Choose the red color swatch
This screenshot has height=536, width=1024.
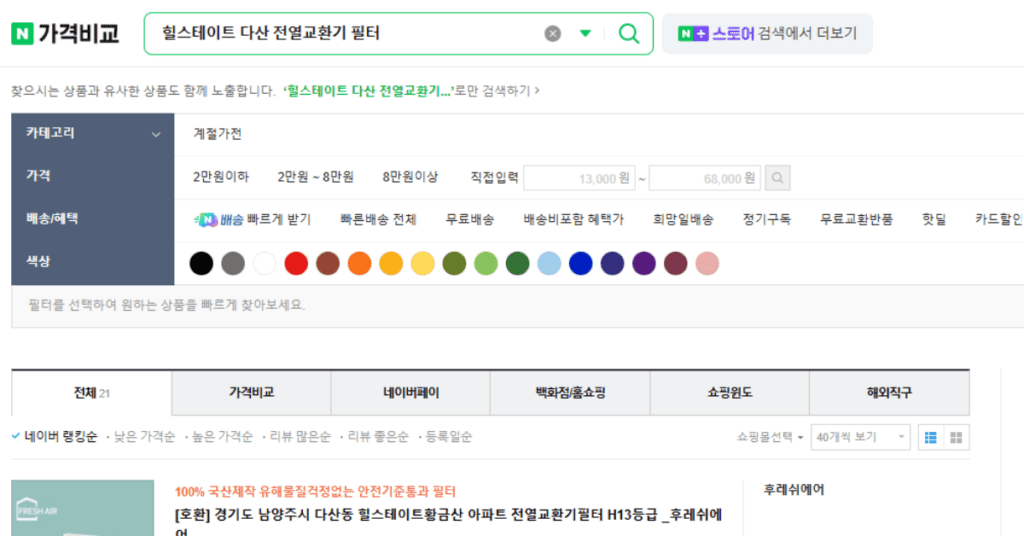click(296, 264)
